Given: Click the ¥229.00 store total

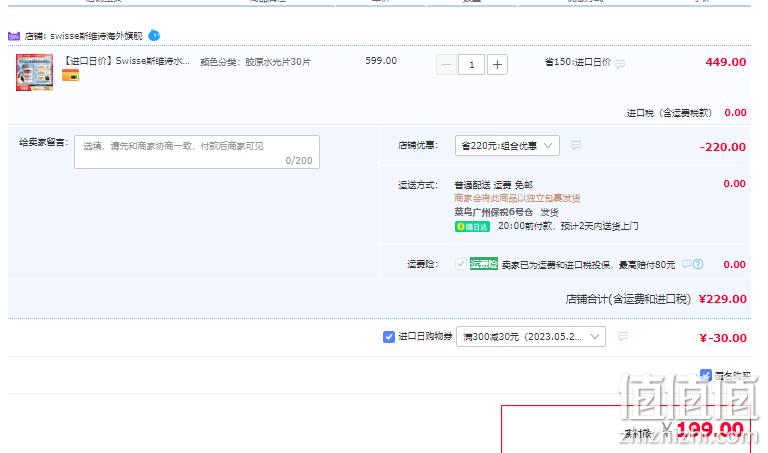Looking at the screenshot, I should click(x=722, y=299).
